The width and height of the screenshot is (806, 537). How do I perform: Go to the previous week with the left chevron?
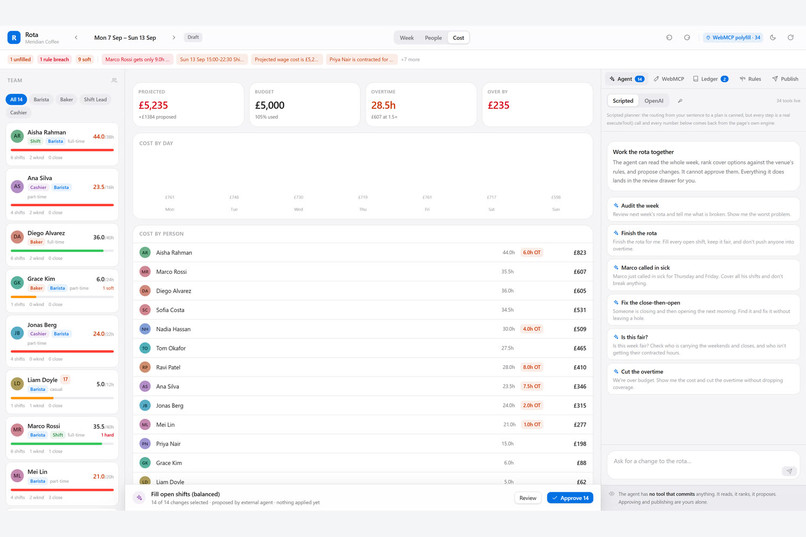coord(76,38)
